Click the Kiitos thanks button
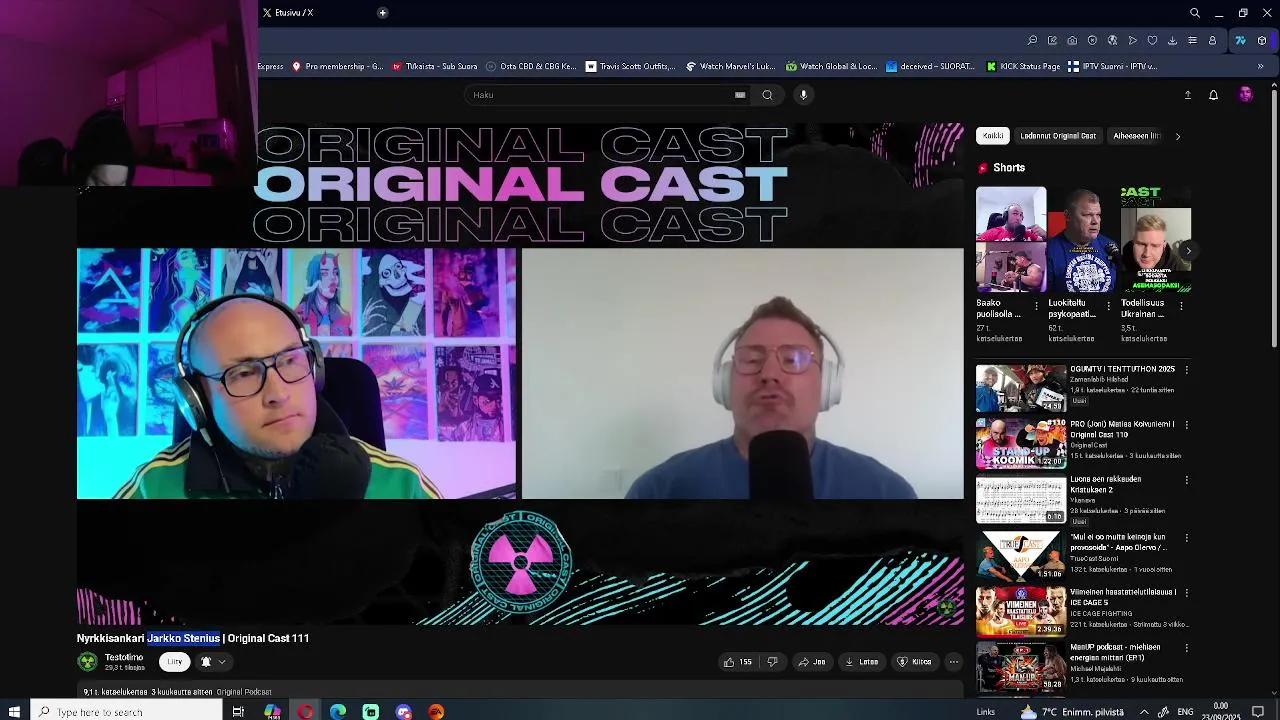Image resolution: width=1280 pixels, height=720 pixels. (x=914, y=662)
